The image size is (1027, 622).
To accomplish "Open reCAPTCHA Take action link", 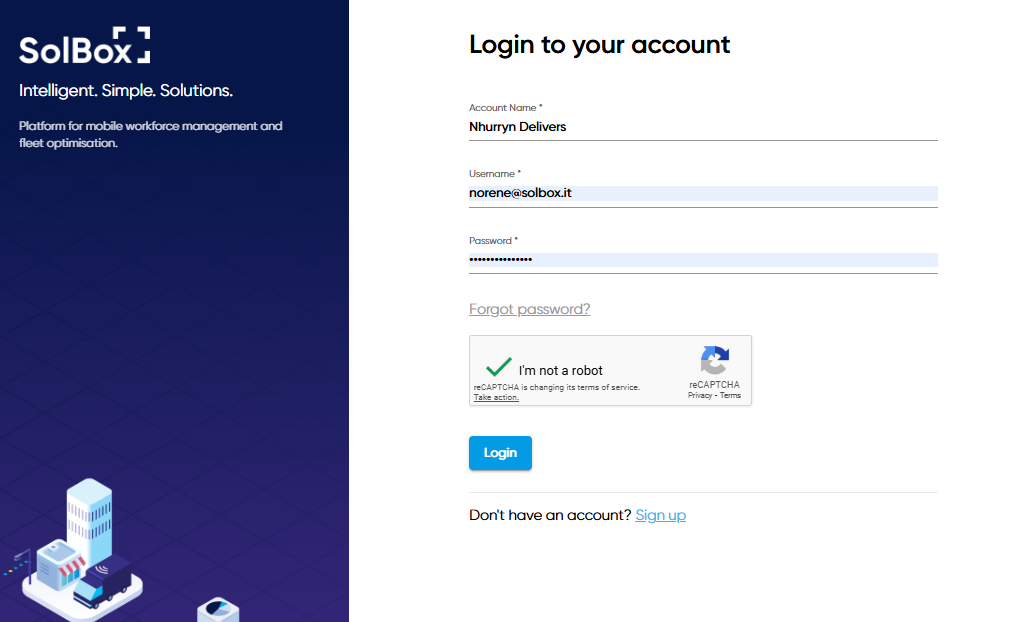I will (496, 397).
